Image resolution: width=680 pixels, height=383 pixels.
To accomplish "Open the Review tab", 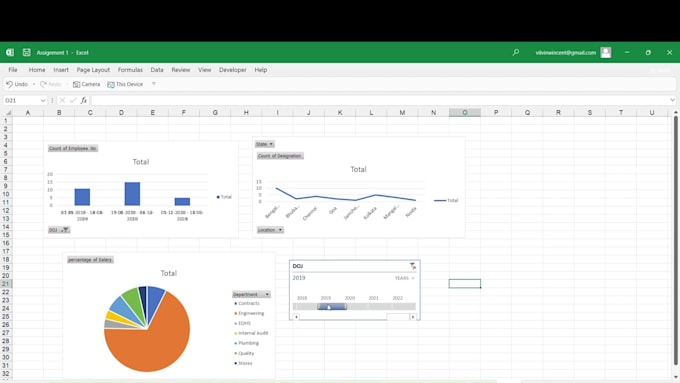I will coord(180,70).
